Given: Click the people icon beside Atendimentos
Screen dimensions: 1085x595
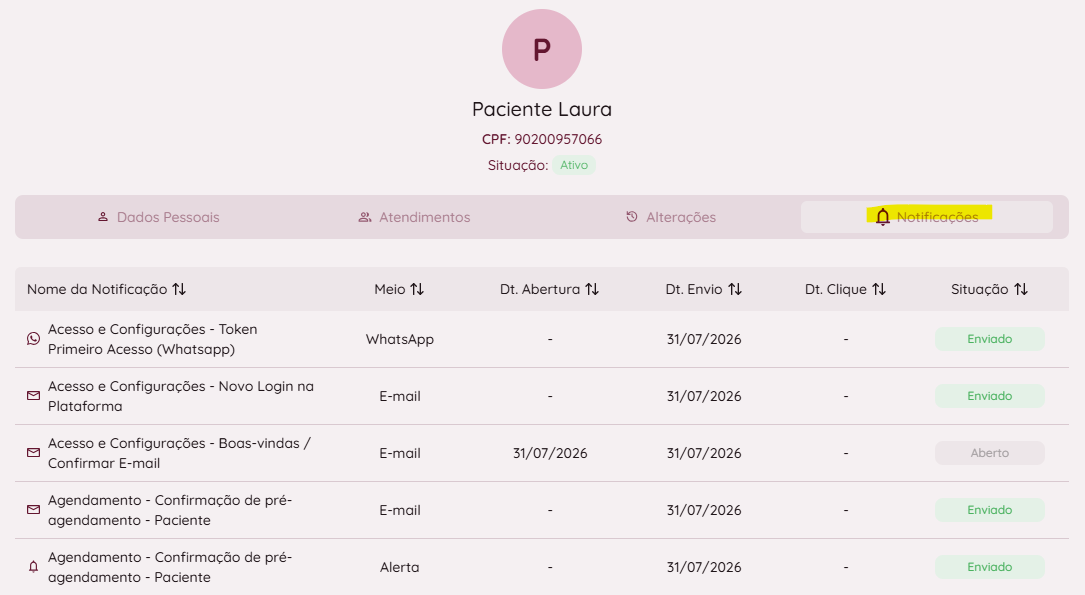Looking at the screenshot, I should tap(365, 217).
